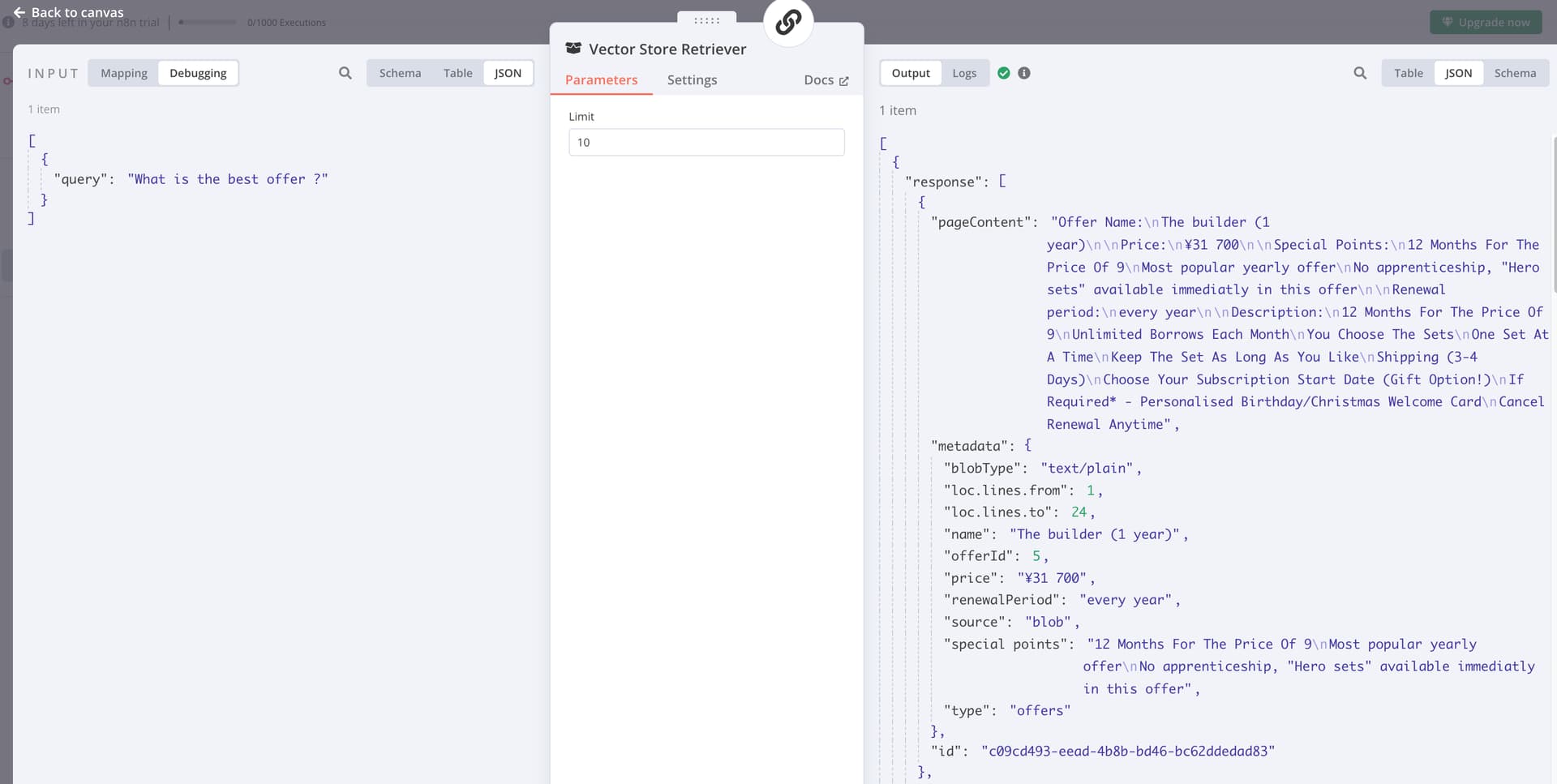This screenshot has width=1557, height=784.
Task: Show output as JSON
Action: (1458, 73)
